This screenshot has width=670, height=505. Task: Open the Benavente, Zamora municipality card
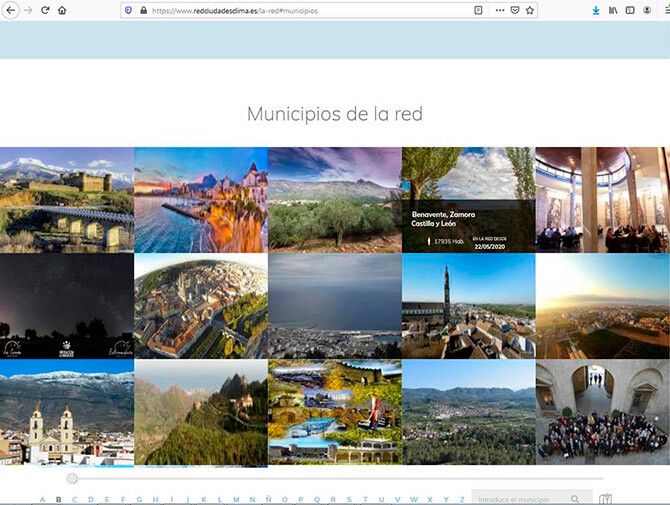pyautogui.click(x=468, y=199)
